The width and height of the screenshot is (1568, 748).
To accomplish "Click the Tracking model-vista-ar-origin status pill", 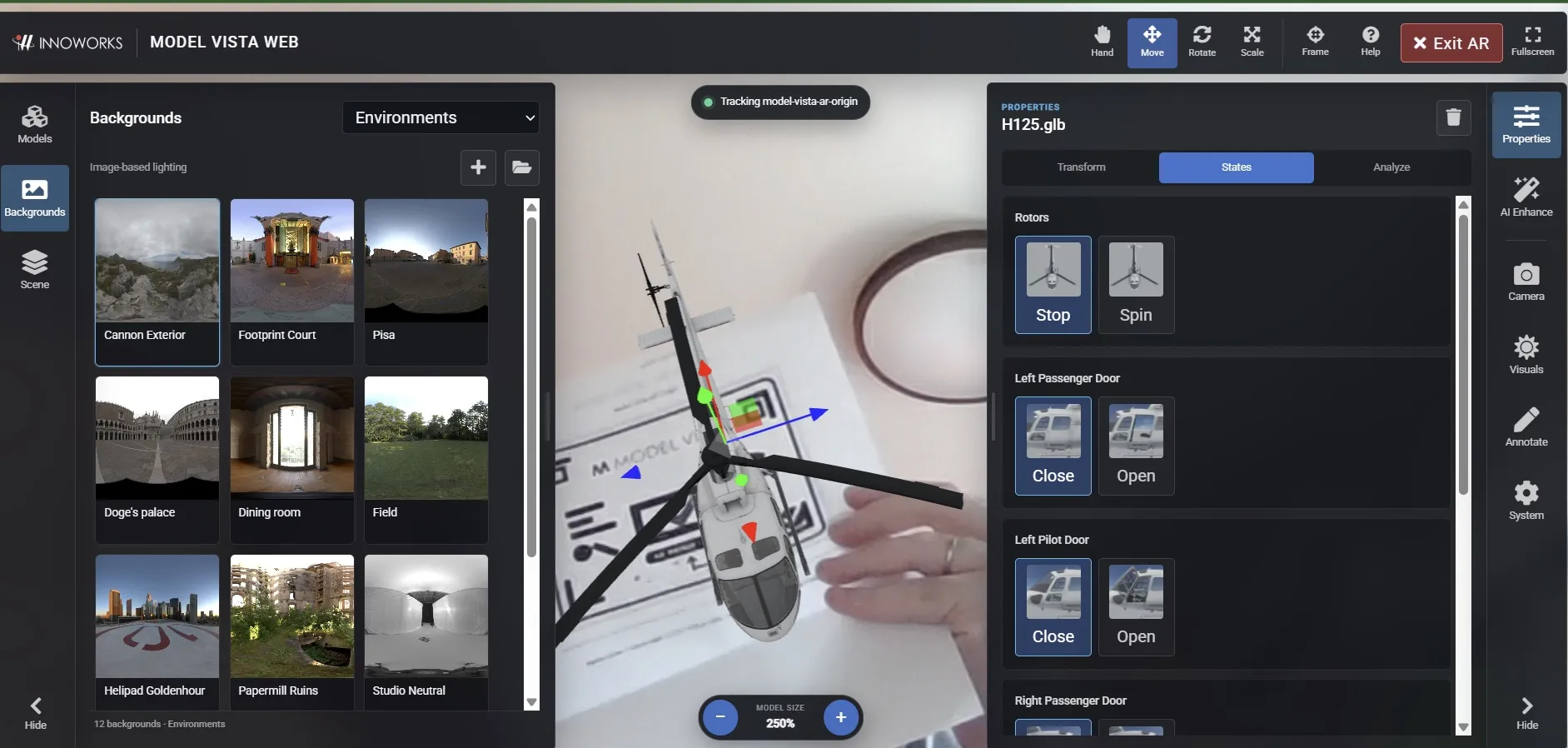I will (x=780, y=102).
